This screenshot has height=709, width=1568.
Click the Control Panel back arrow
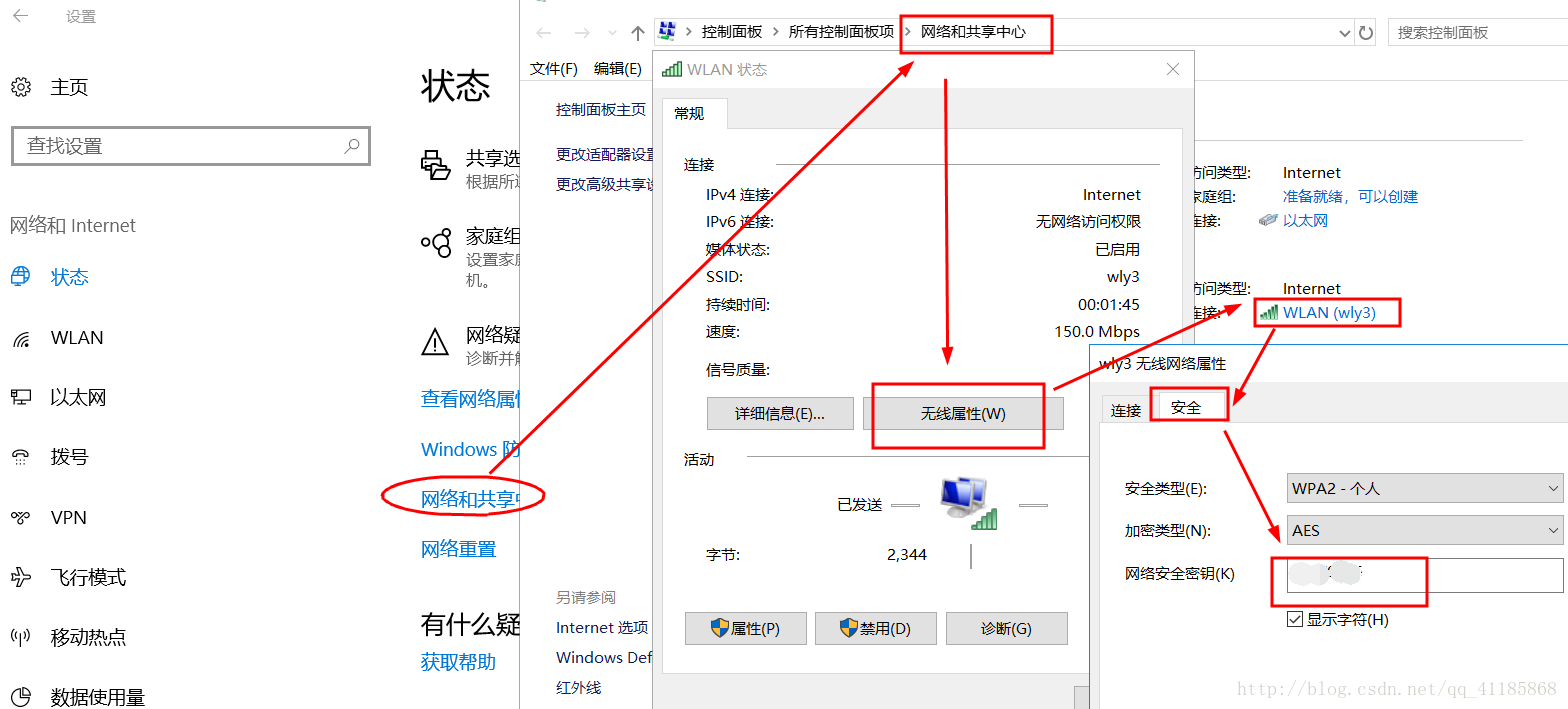(x=544, y=32)
